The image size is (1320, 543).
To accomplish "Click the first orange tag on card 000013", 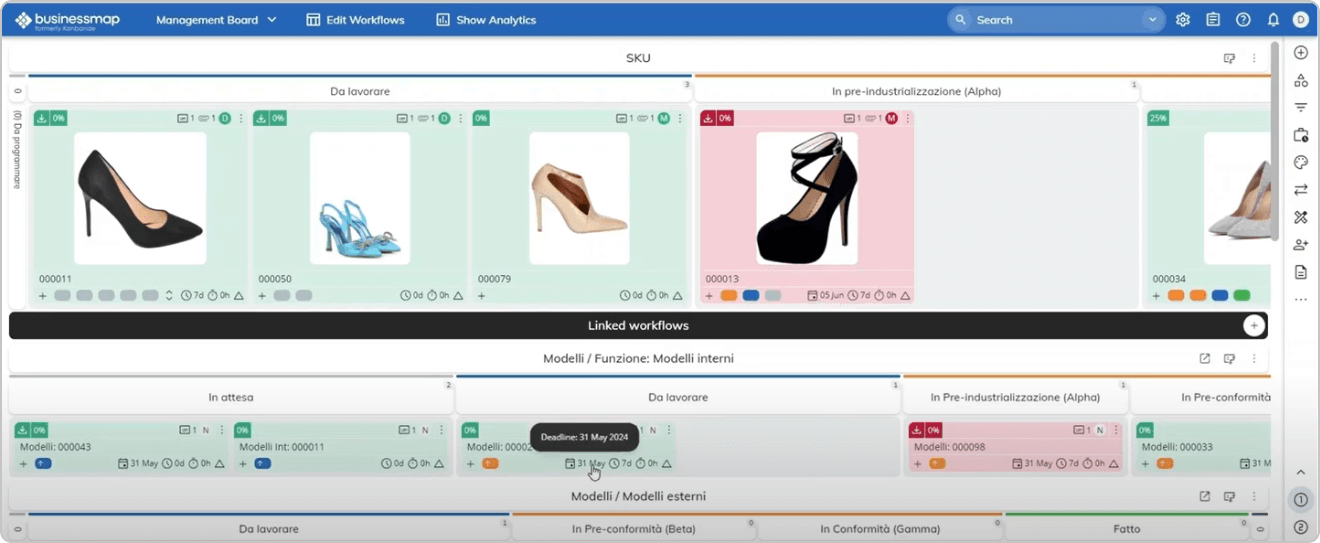I will (x=729, y=296).
